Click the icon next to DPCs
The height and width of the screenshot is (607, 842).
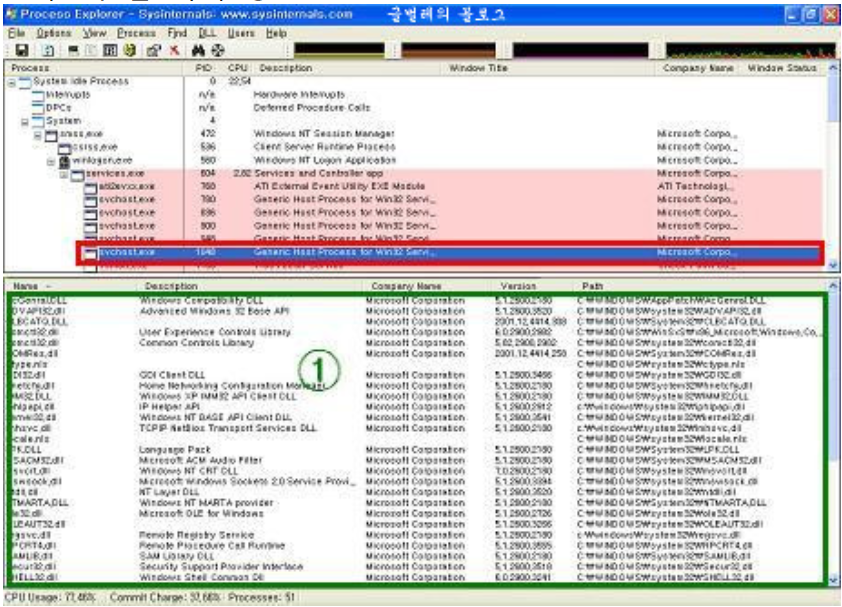(x=38, y=109)
